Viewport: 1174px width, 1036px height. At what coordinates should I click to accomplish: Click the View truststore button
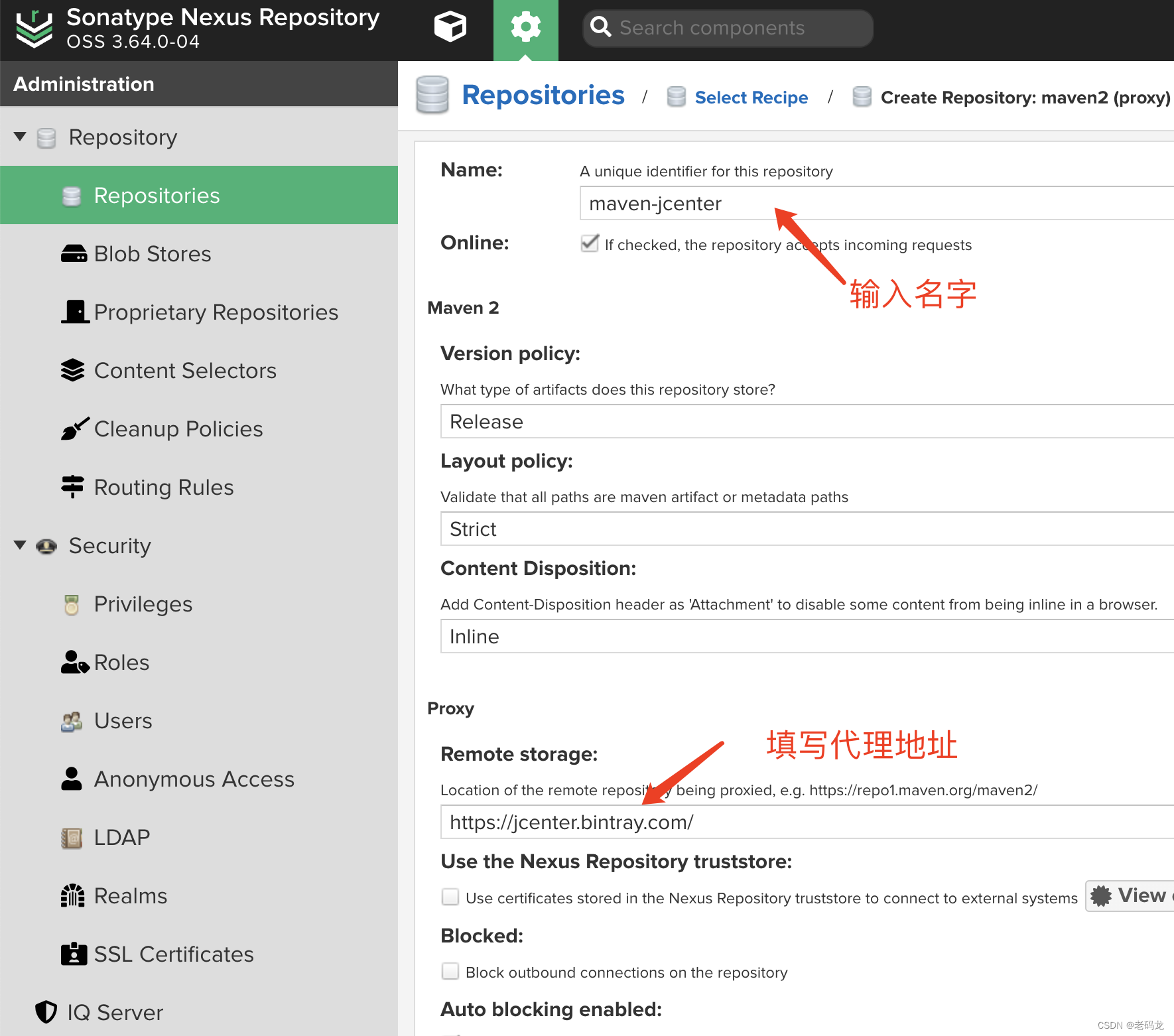[x=1130, y=895]
